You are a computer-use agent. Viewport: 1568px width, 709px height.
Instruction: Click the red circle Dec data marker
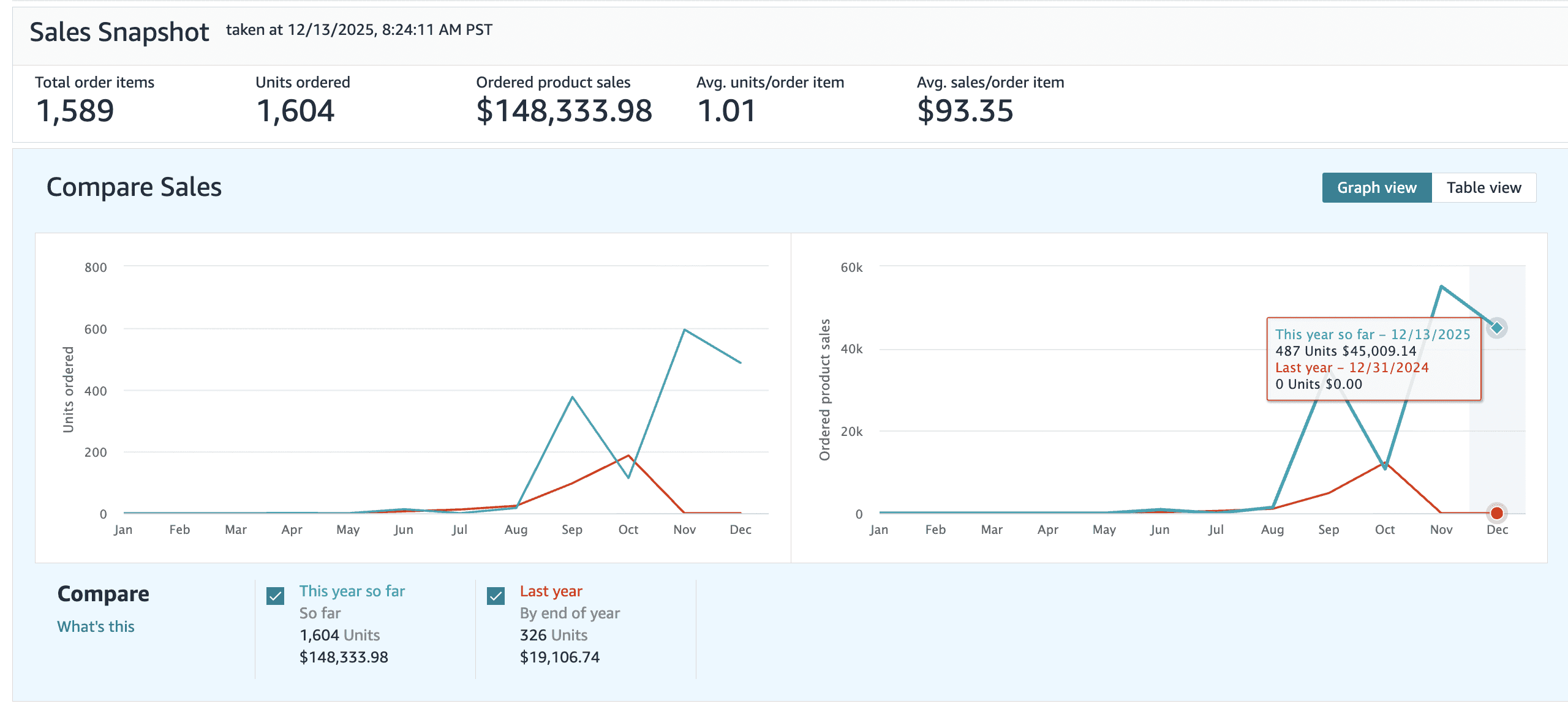(1497, 513)
